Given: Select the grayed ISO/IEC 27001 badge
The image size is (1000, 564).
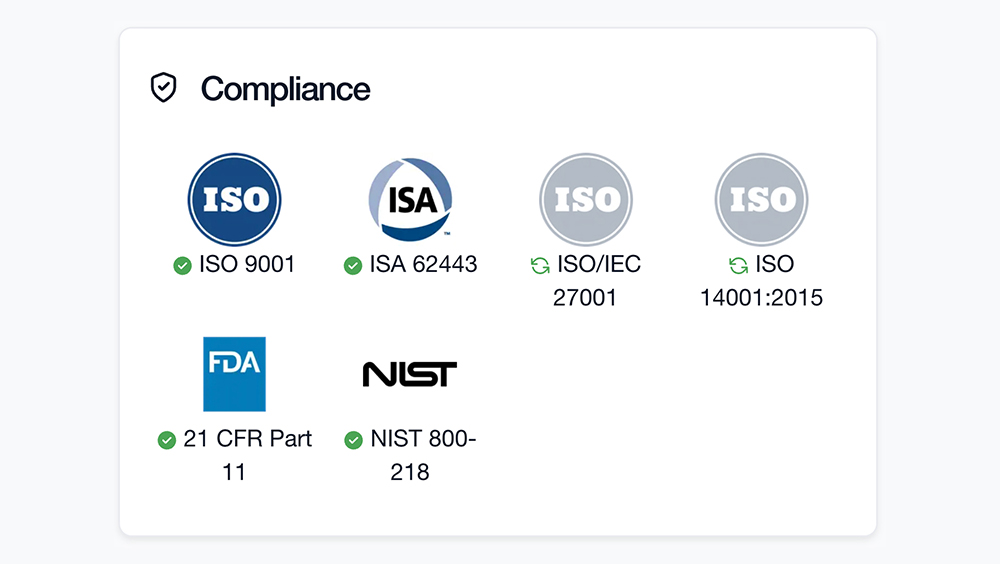Looking at the screenshot, I should point(586,199).
